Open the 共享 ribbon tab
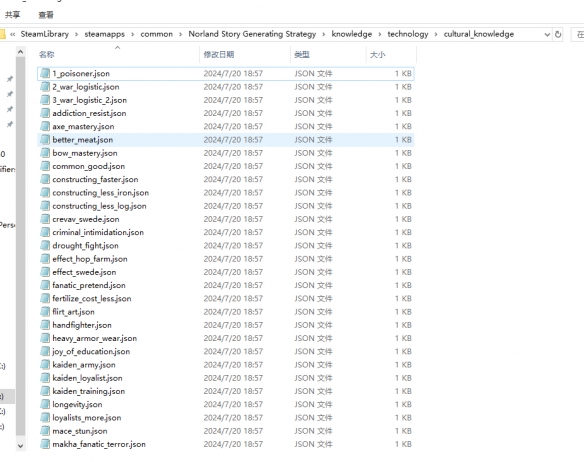 [13, 15]
